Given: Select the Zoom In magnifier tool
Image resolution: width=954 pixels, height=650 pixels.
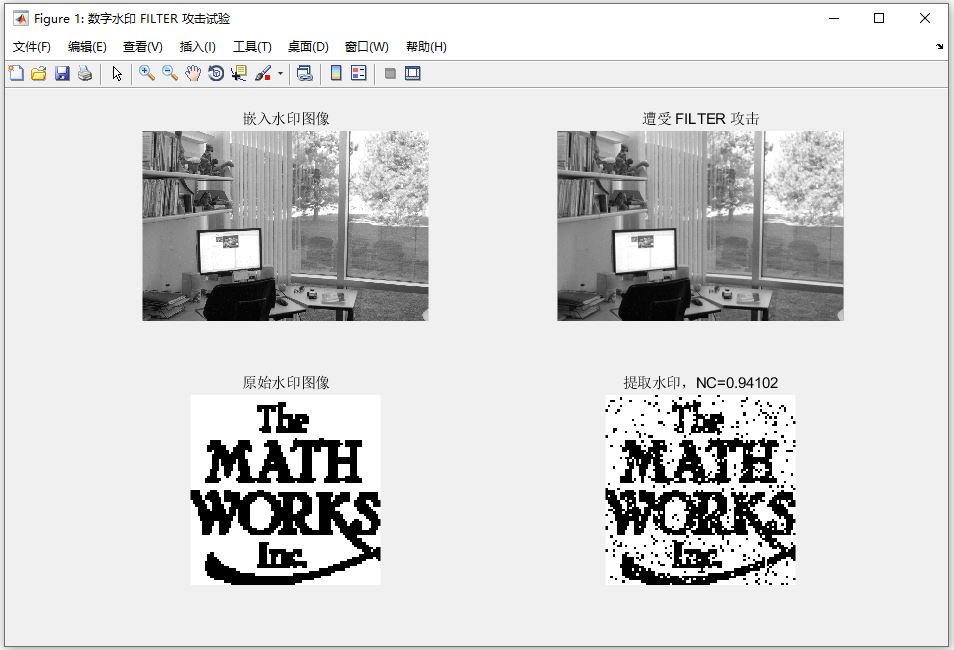Looking at the screenshot, I should 147,74.
